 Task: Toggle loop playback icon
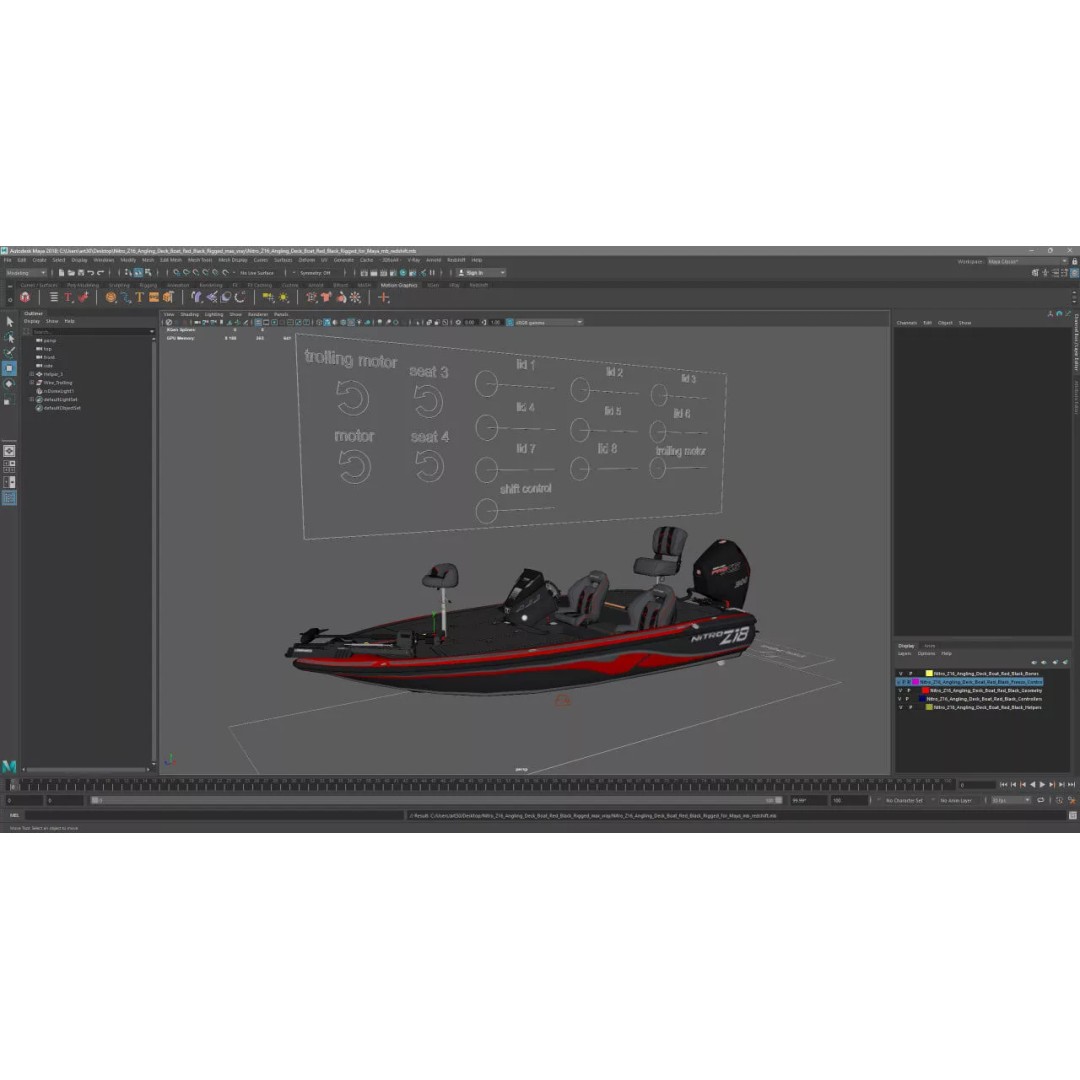[1040, 800]
